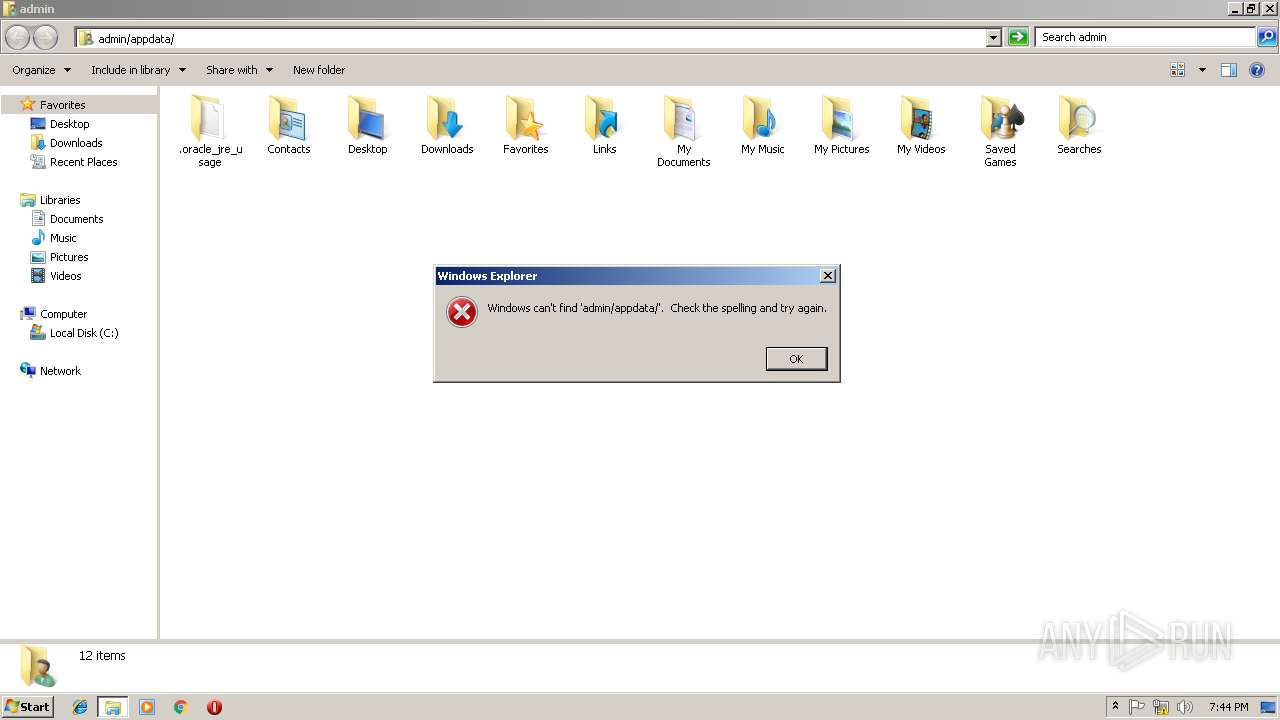Click the Action Center flag icon
The height and width of the screenshot is (720, 1280).
coord(1137,707)
